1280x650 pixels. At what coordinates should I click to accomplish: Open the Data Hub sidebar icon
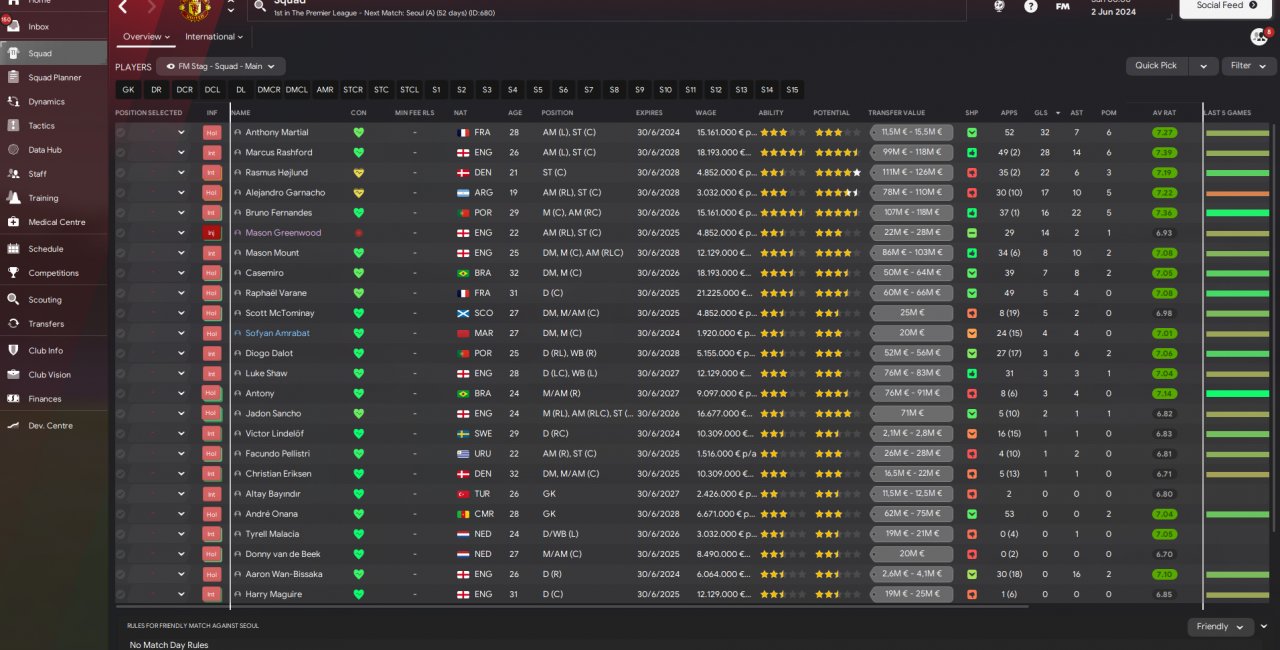click(13, 150)
